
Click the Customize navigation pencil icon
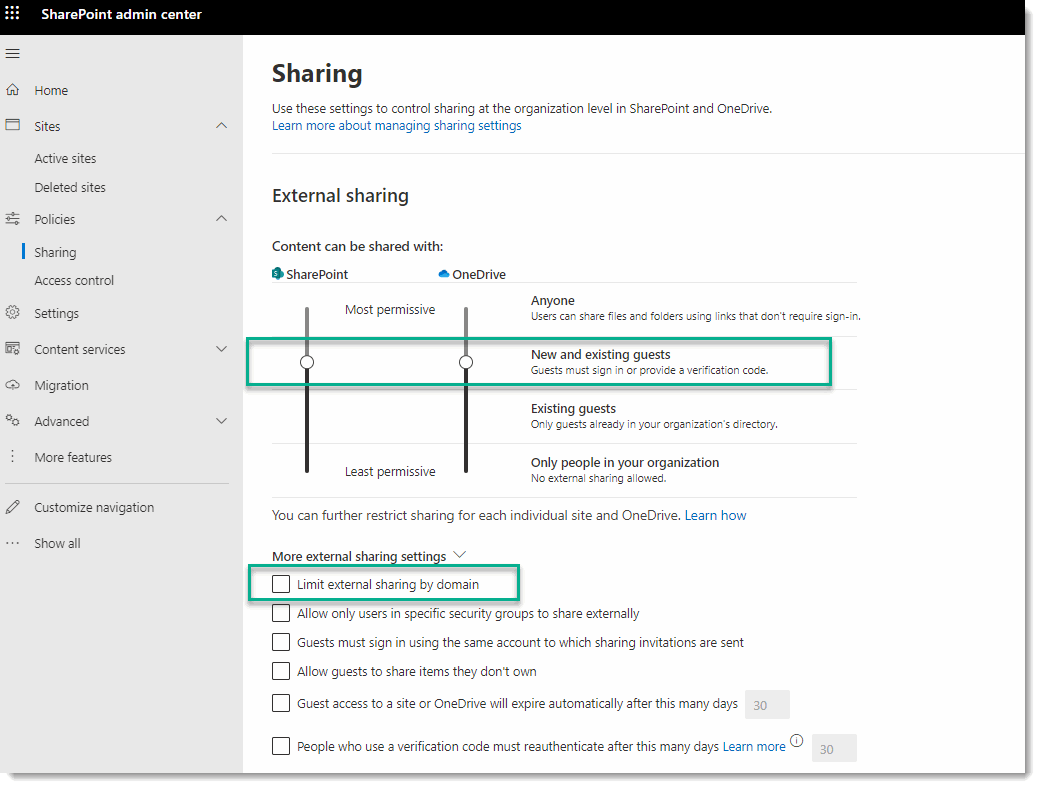(x=13, y=507)
